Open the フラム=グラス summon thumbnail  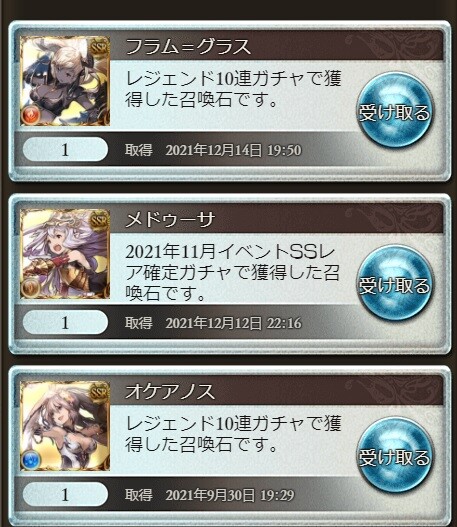click(x=65, y=81)
